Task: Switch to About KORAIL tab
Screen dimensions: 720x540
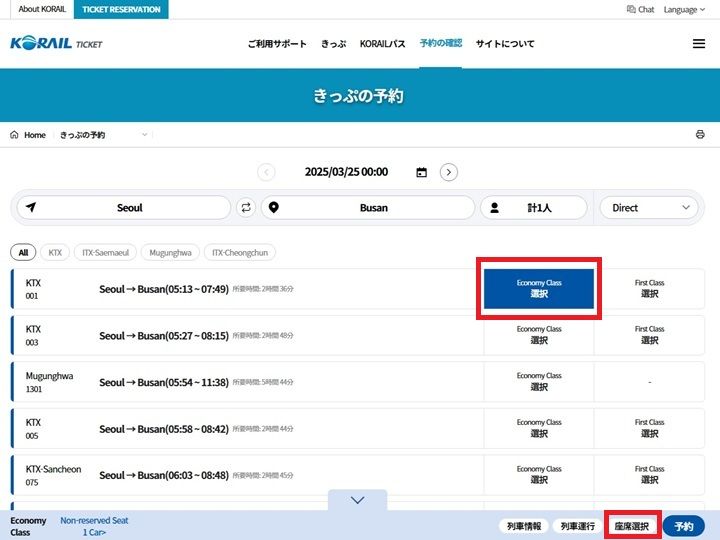Action: (42, 9)
